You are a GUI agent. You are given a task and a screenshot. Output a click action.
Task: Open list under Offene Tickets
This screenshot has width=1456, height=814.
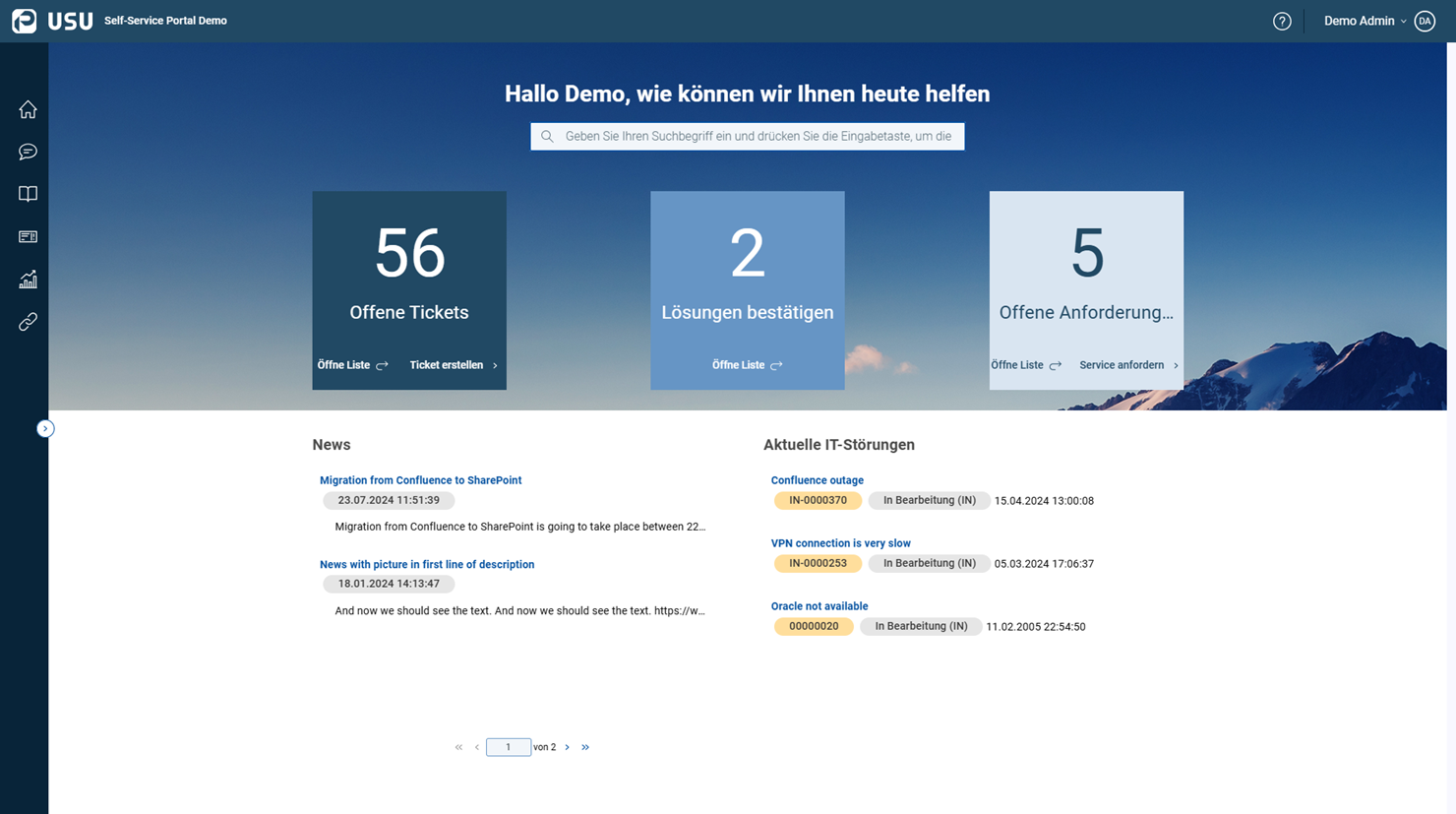352,365
